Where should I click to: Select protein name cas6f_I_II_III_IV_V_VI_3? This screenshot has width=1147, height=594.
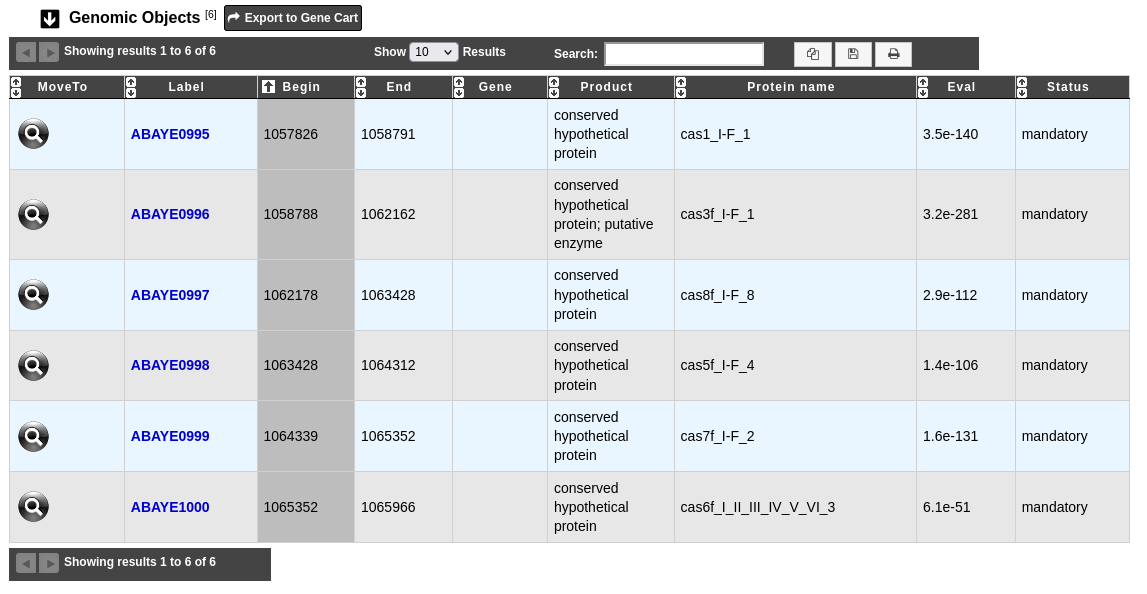[758, 507]
